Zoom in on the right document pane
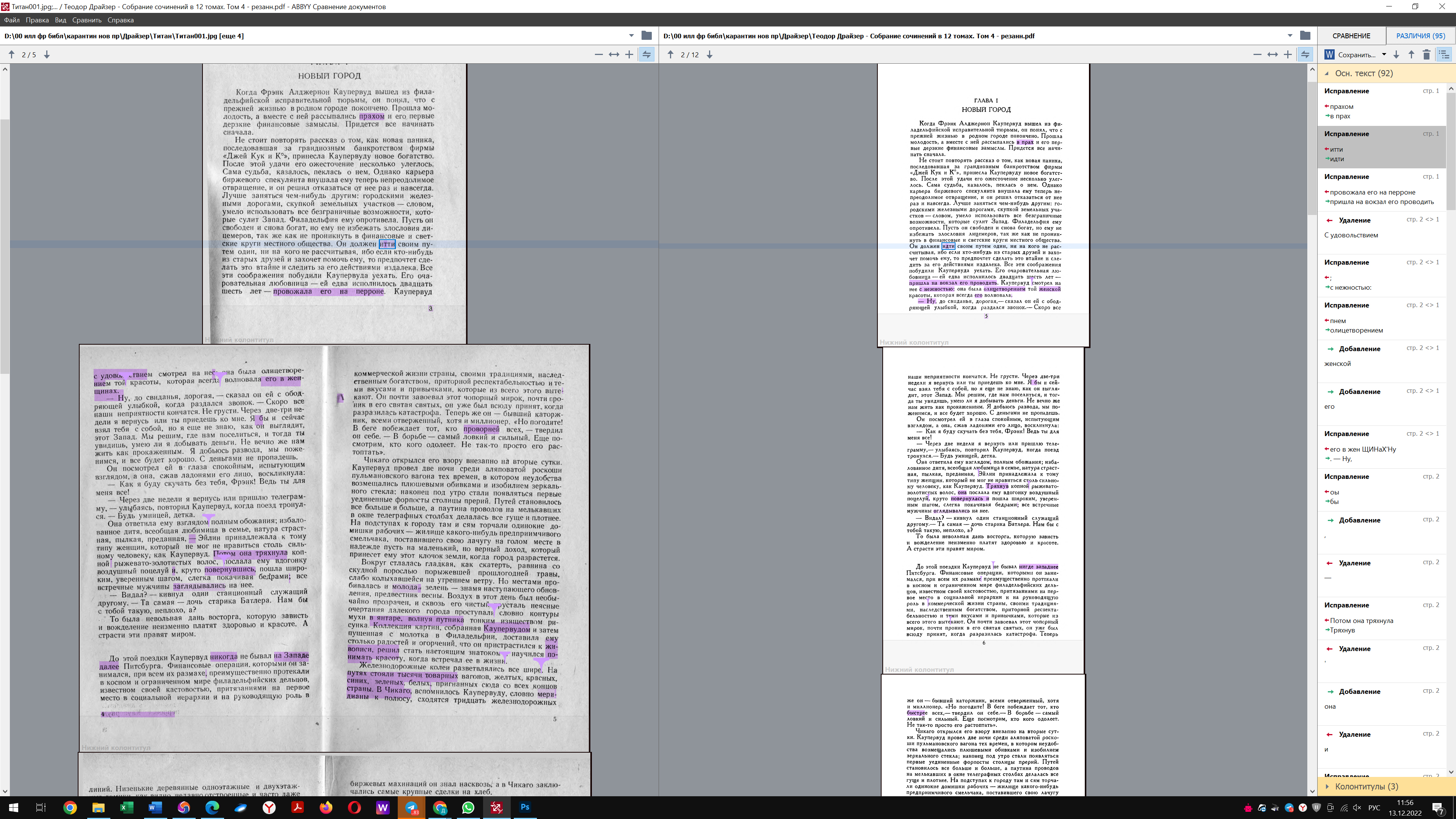This screenshot has width=1456, height=819. 1288,54
